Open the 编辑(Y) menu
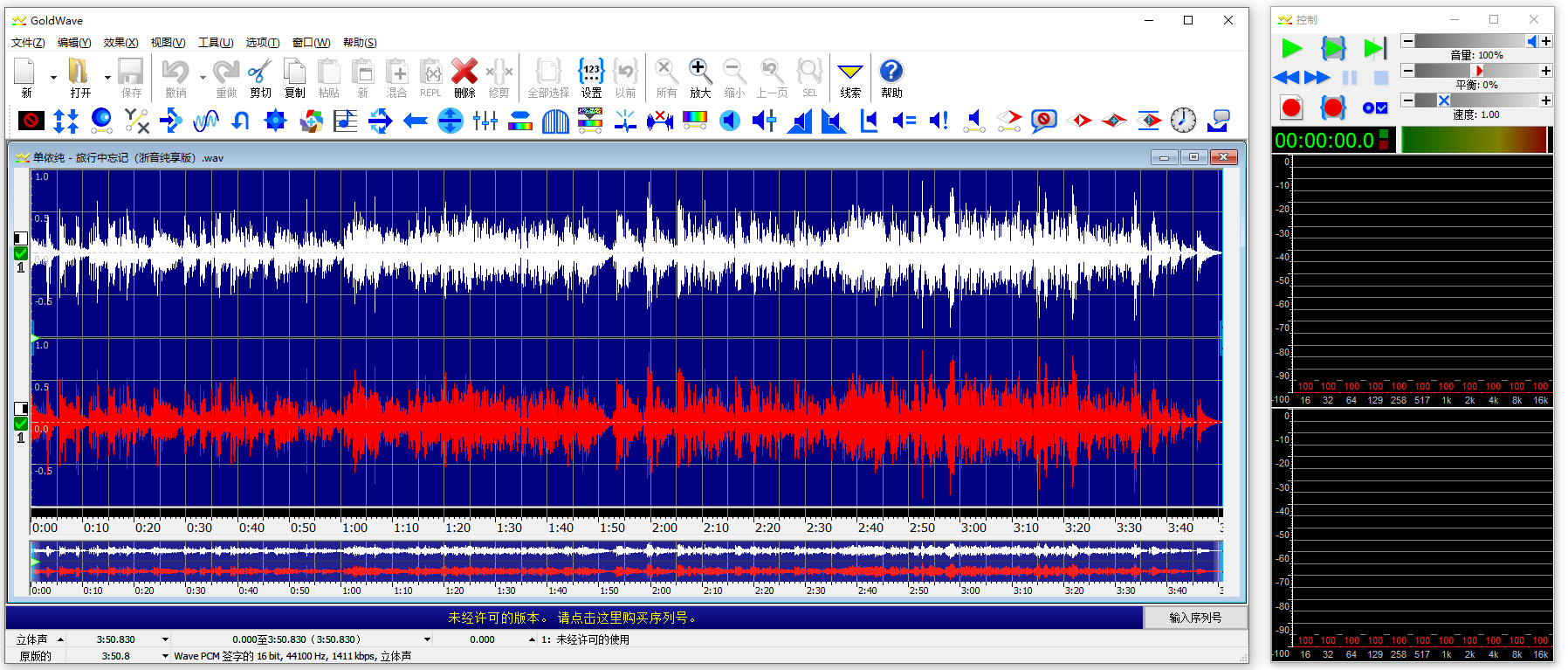 click(x=74, y=42)
